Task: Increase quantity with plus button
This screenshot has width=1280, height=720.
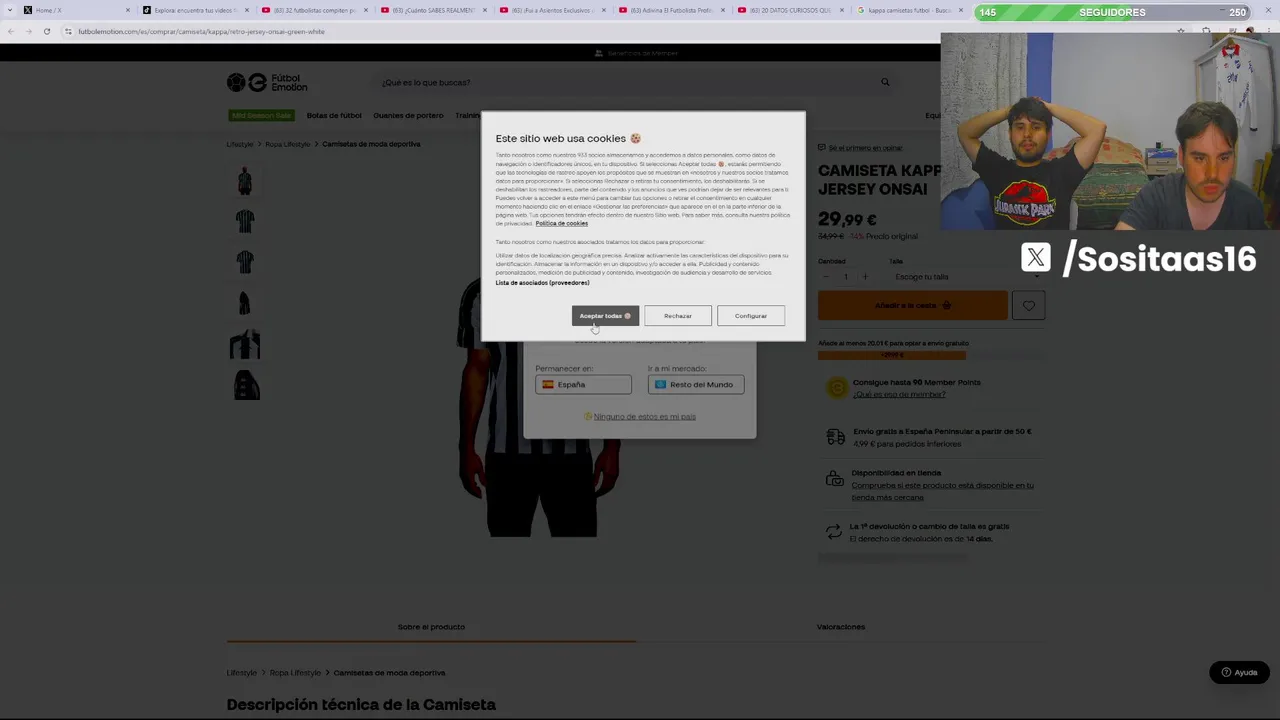Action: point(865,277)
